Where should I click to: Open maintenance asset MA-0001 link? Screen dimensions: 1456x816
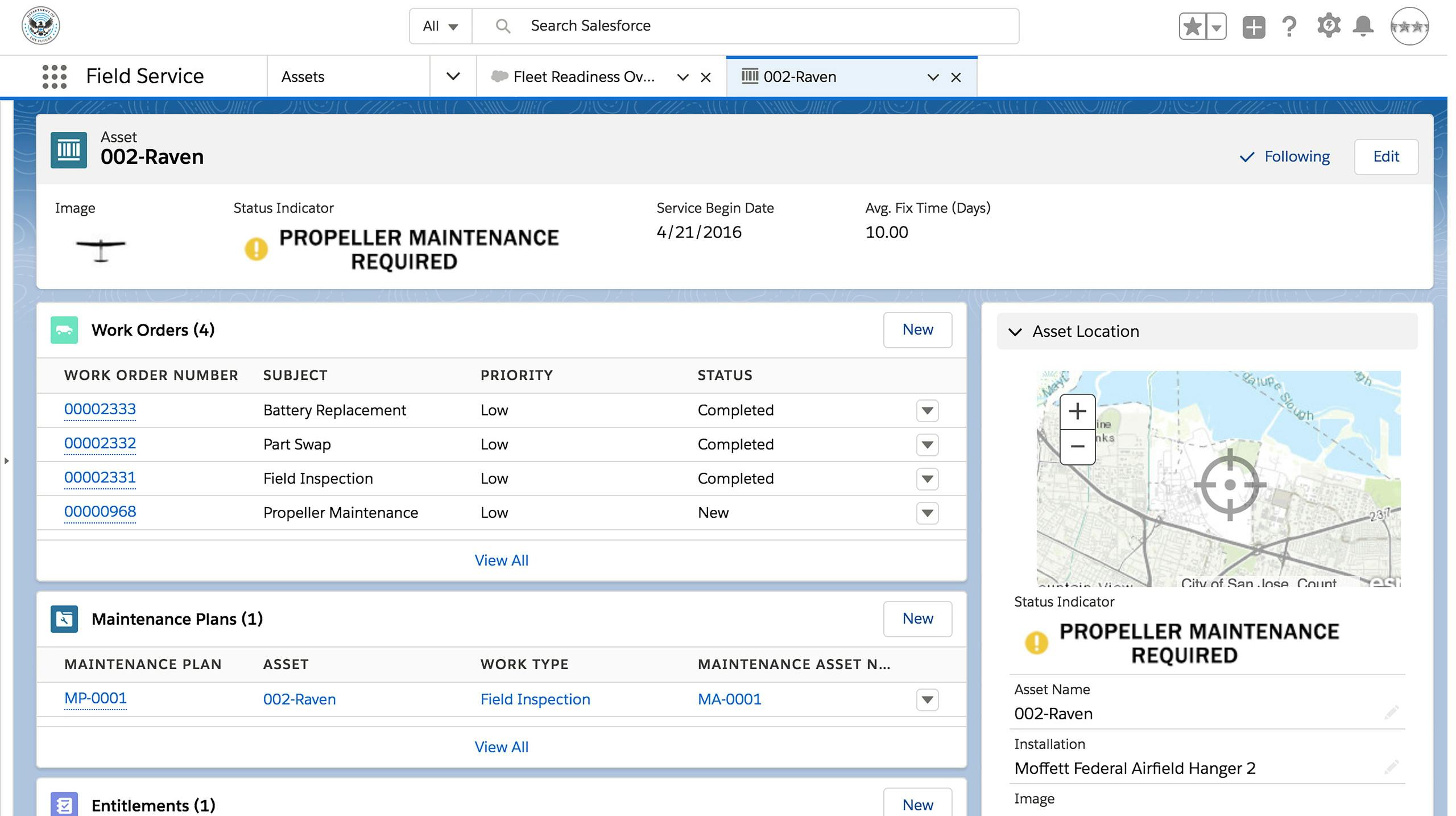[730, 699]
